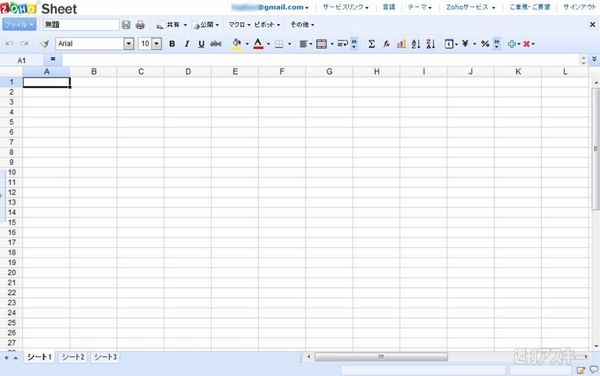The height and width of the screenshot is (376, 600).
Task: Toggle bold formatting
Action: (x=172, y=44)
